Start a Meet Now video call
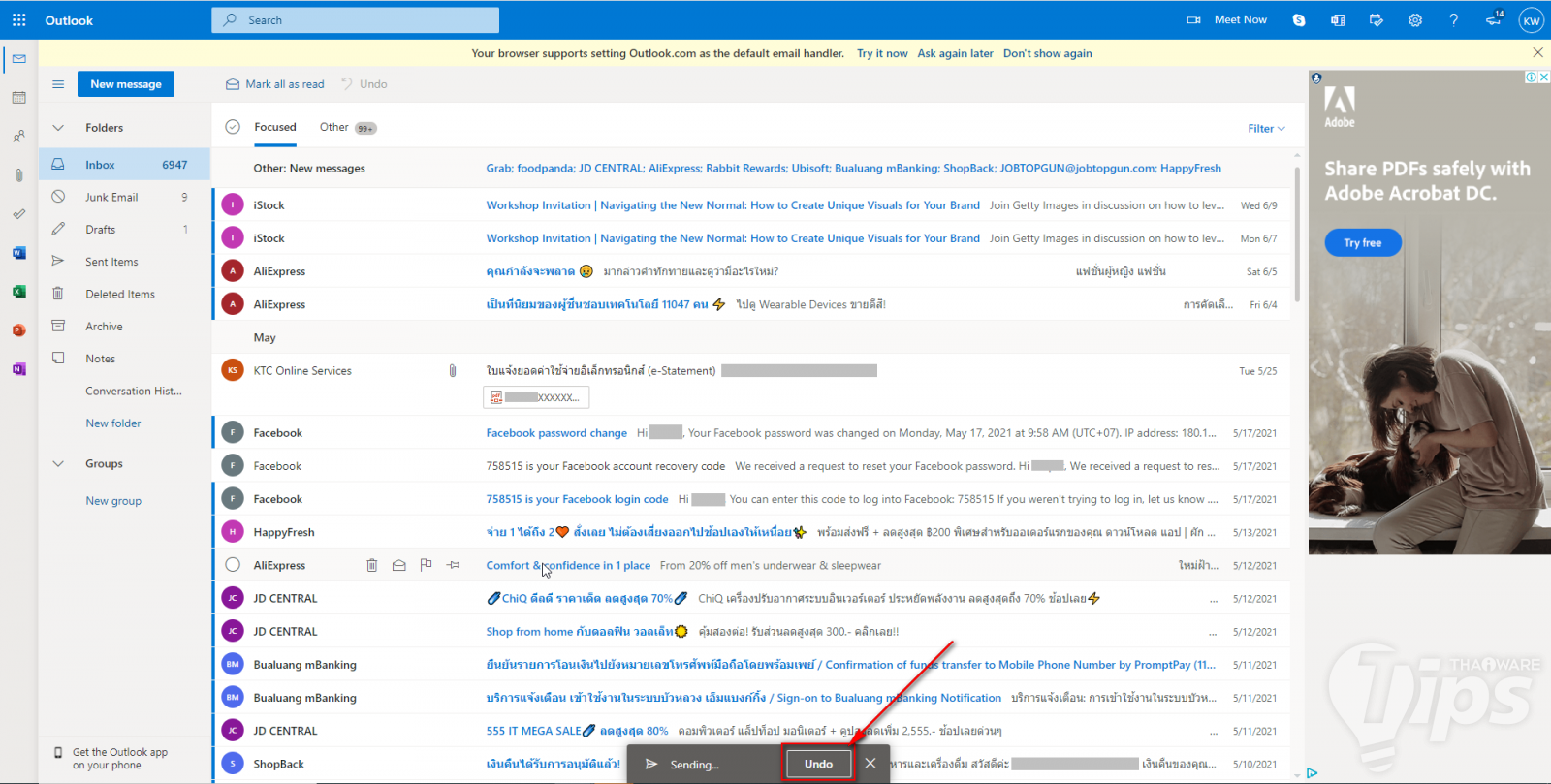 [x=1226, y=19]
